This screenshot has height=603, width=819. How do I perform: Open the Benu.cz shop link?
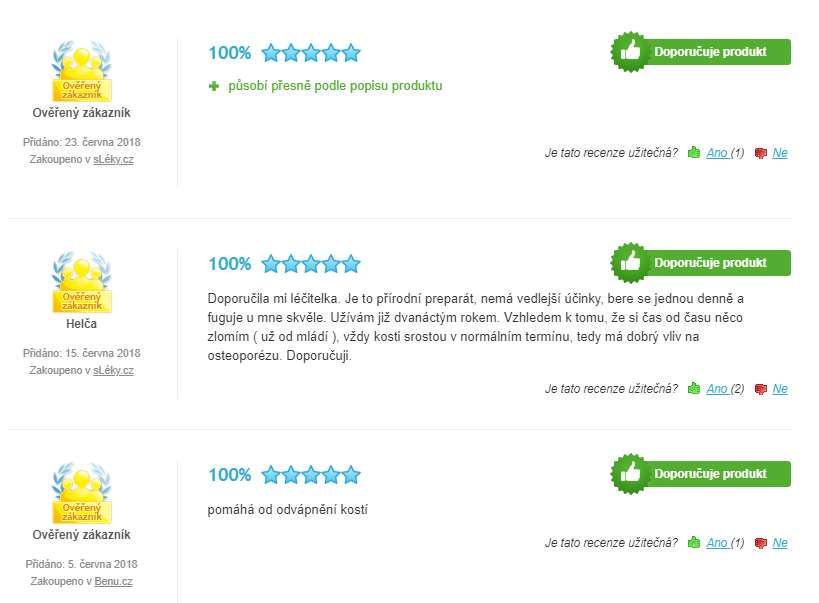113,581
